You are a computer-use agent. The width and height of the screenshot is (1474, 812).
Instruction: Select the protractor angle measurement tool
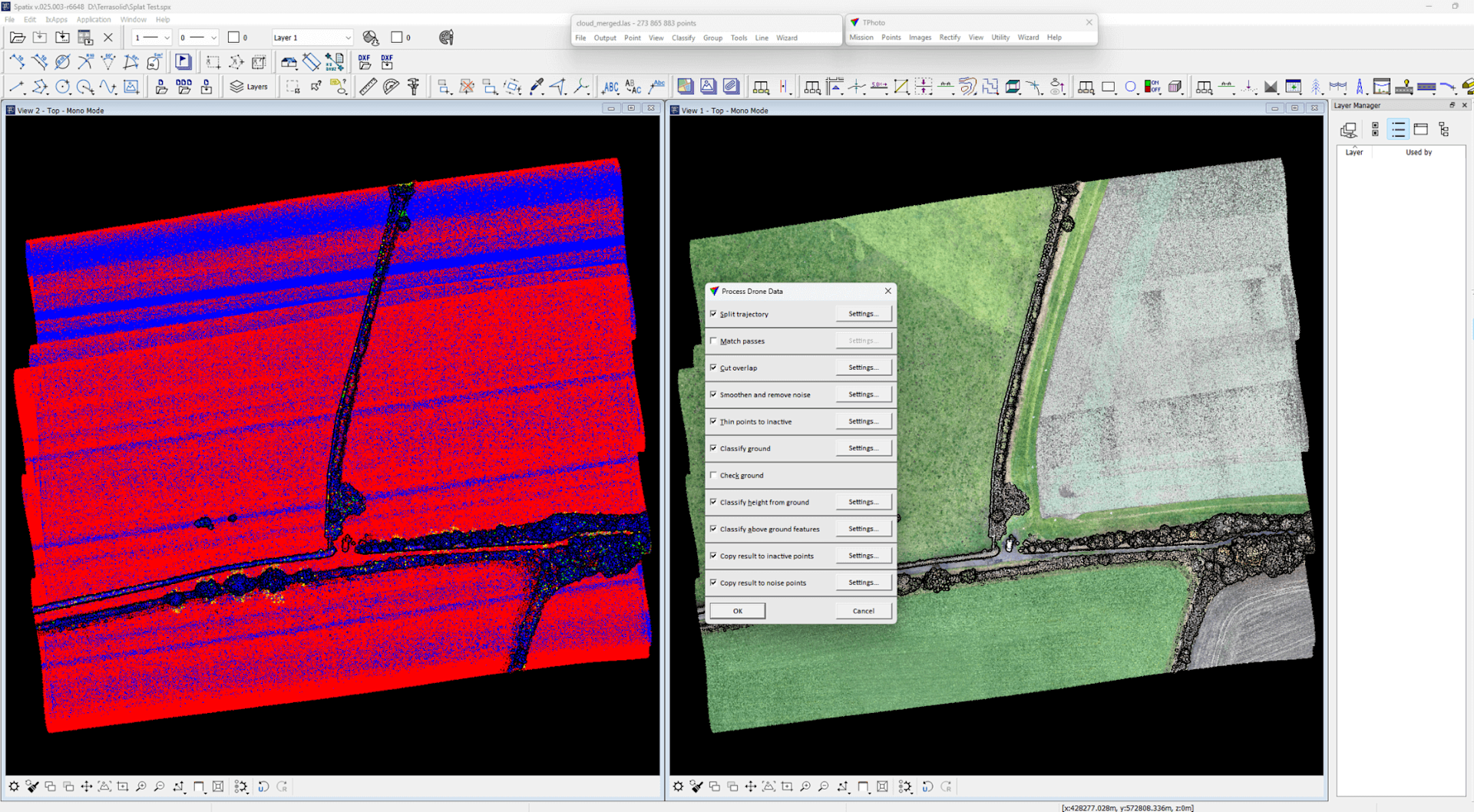click(x=391, y=87)
